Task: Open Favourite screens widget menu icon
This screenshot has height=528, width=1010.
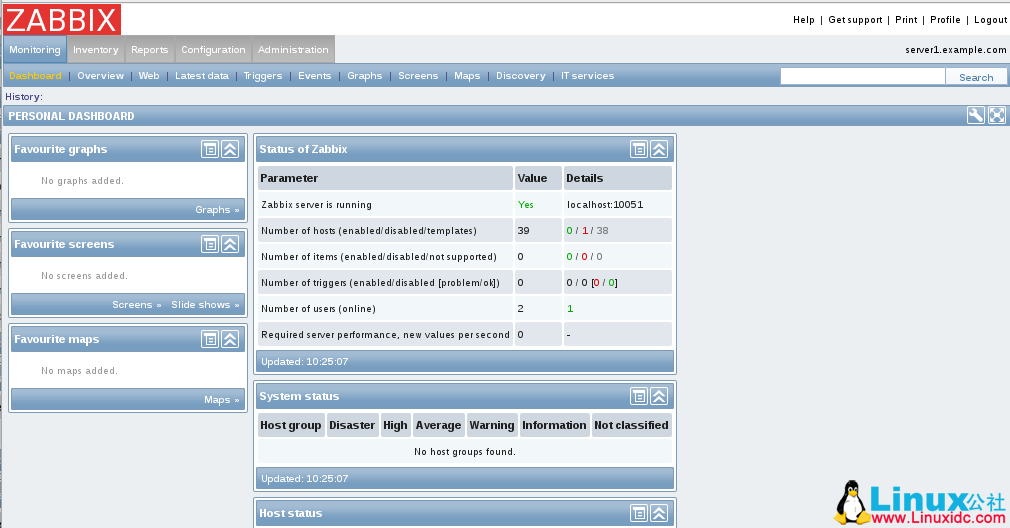Action: pyautogui.click(x=210, y=244)
